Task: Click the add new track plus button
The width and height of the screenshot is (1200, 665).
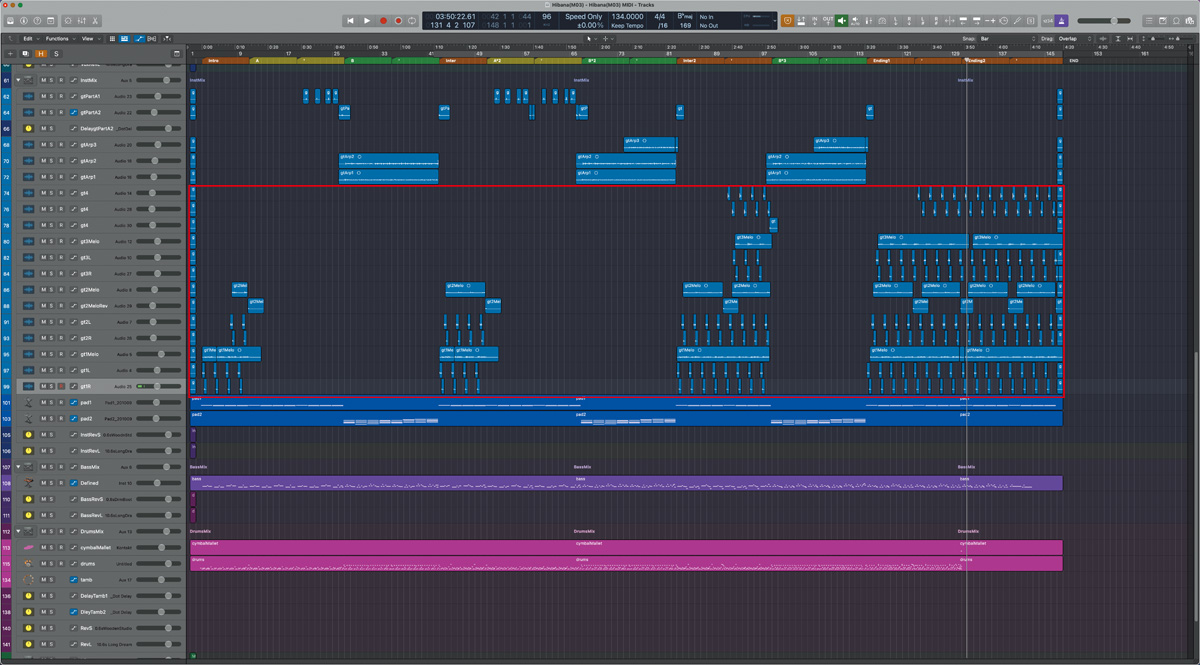Action: click(10, 53)
